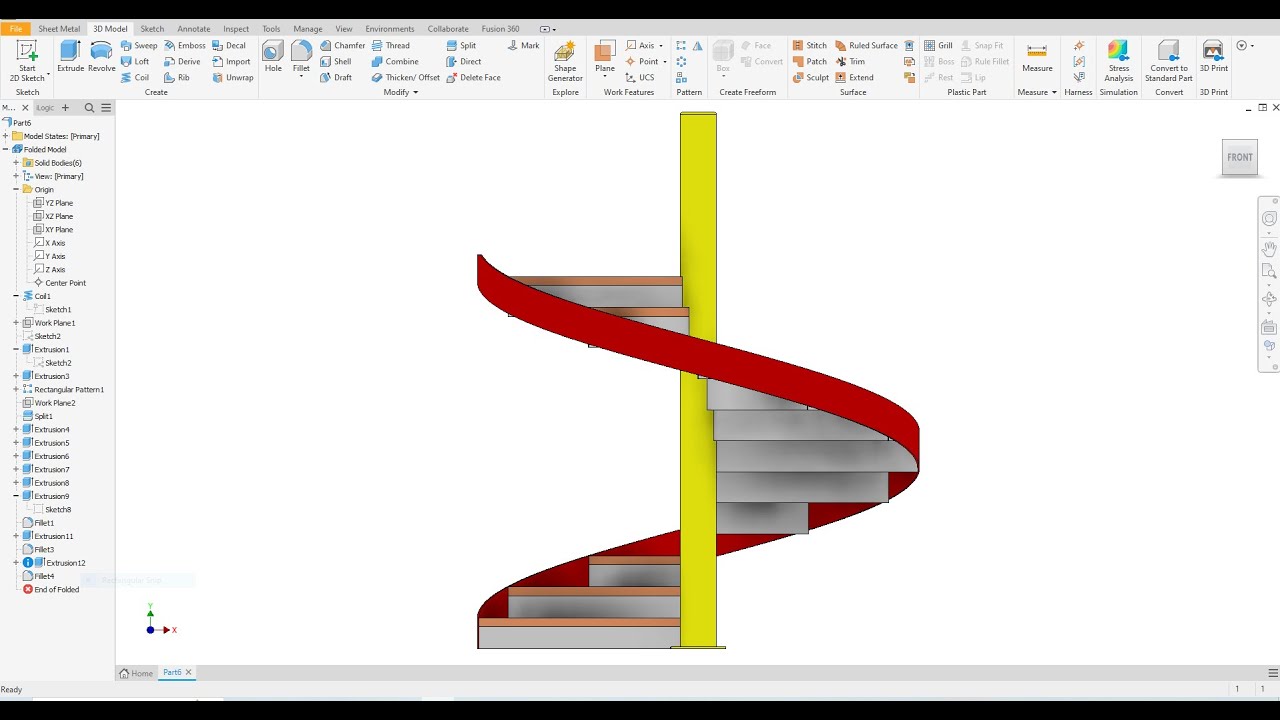This screenshot has height=720, width=1280.
Task: Switch to the iLogic browser tab
Action: click(x=45, y=107)
